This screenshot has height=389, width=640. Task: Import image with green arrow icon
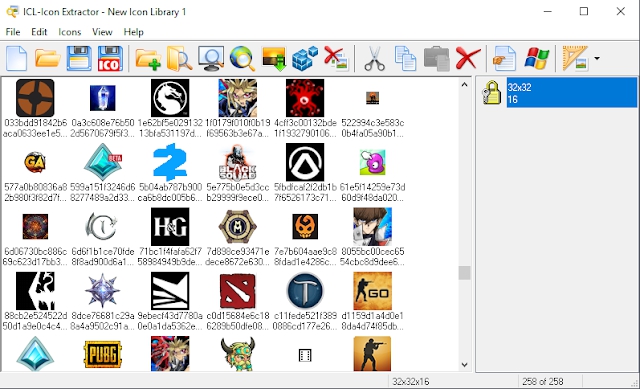point(274,59)
